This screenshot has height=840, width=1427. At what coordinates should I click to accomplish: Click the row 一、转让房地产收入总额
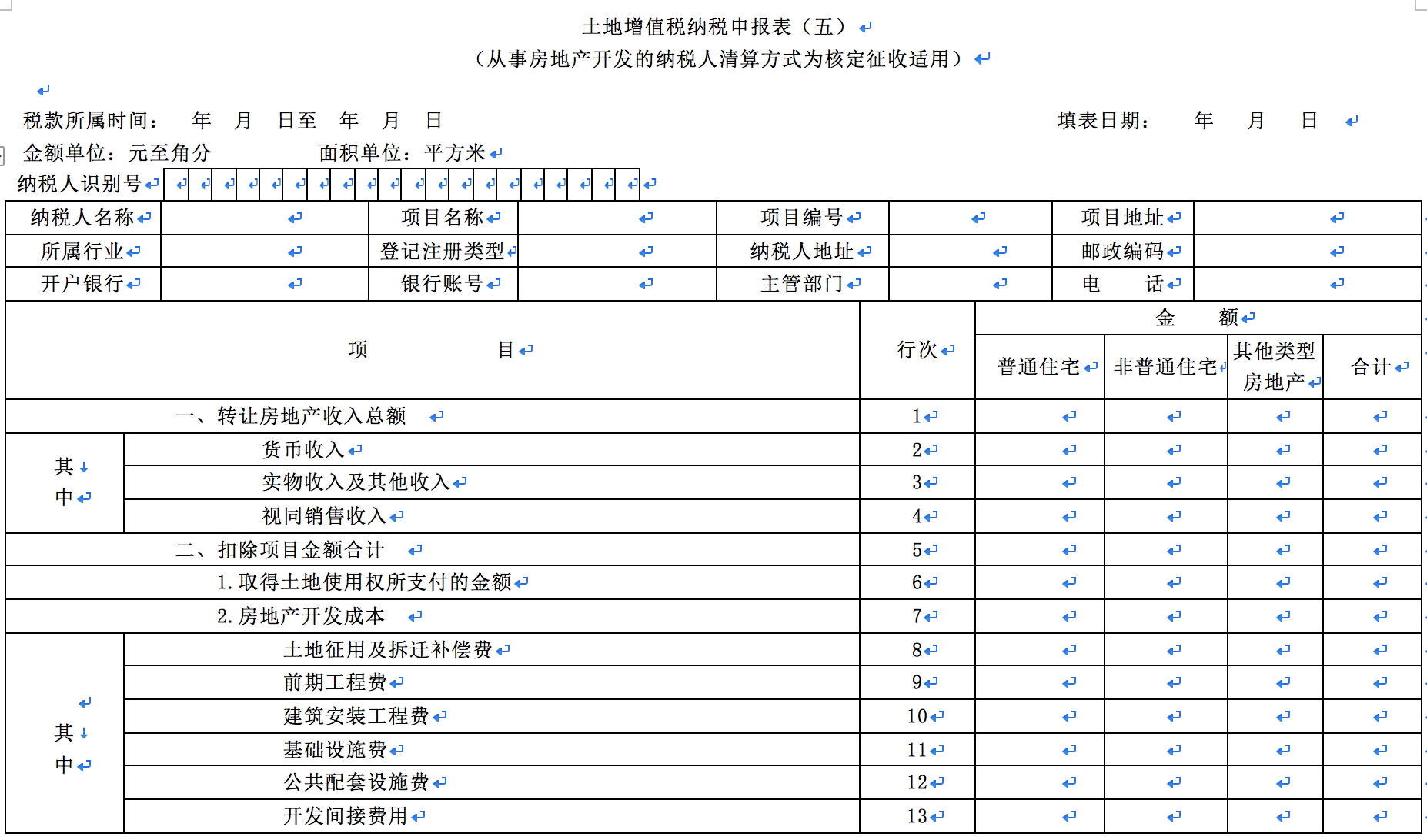coord(433,416)
